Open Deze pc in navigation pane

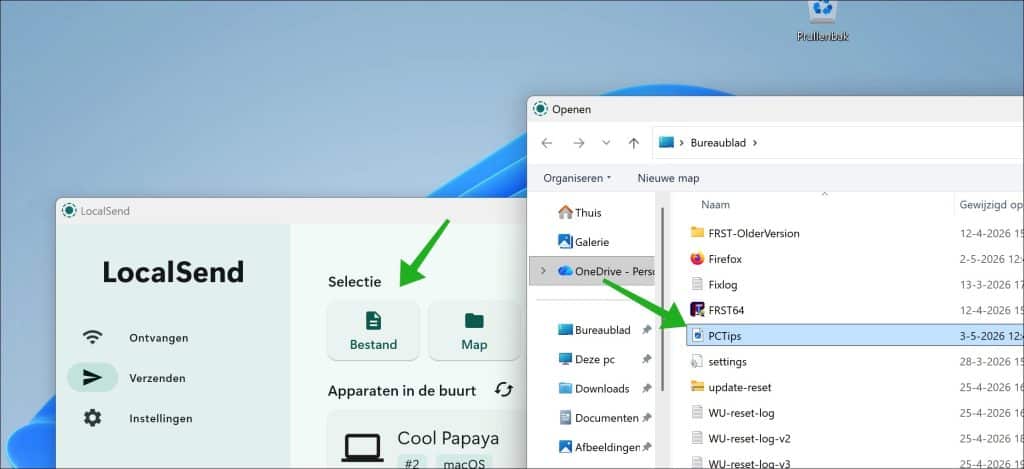tap(586, 359)
